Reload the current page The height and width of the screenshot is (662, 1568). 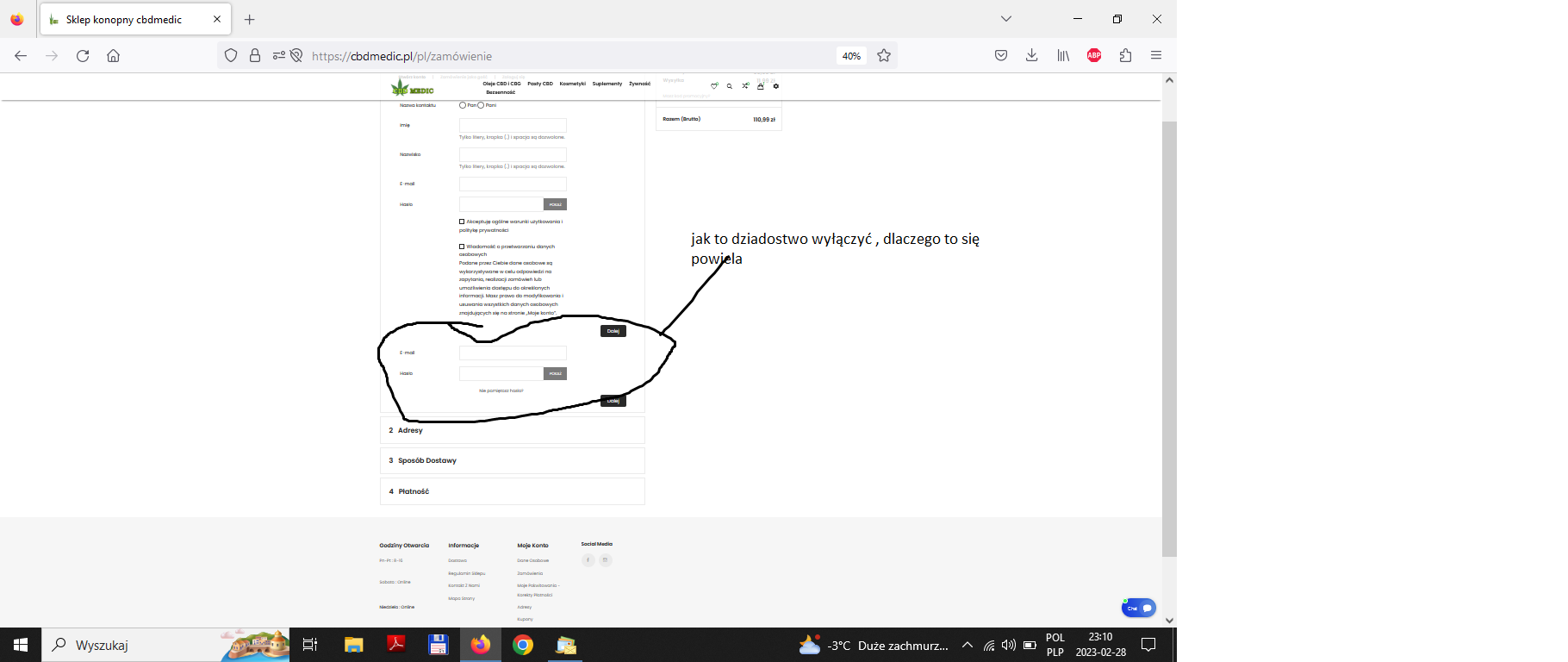(83, 55)
